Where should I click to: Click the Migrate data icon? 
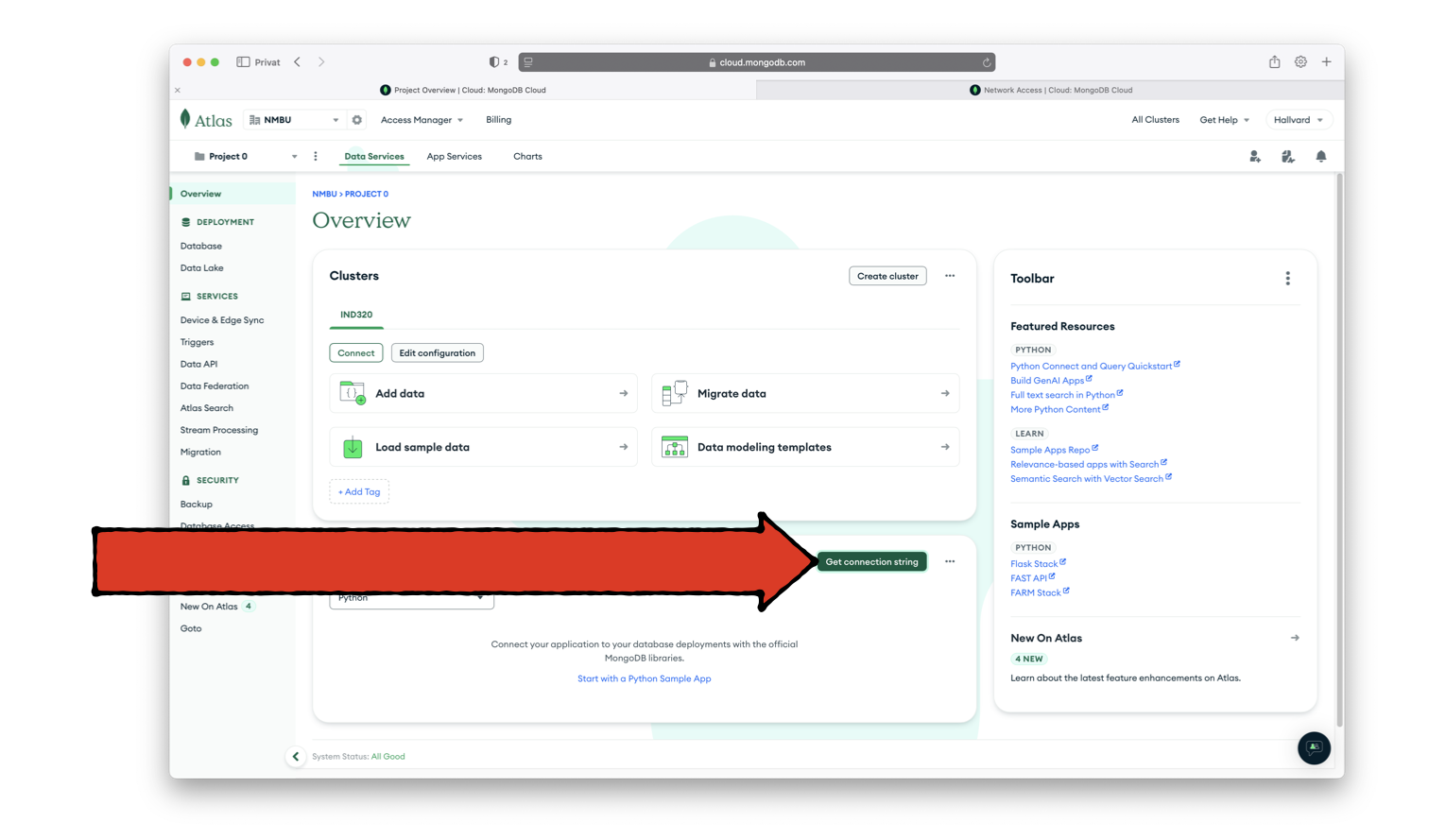click(x=675, y=393)
